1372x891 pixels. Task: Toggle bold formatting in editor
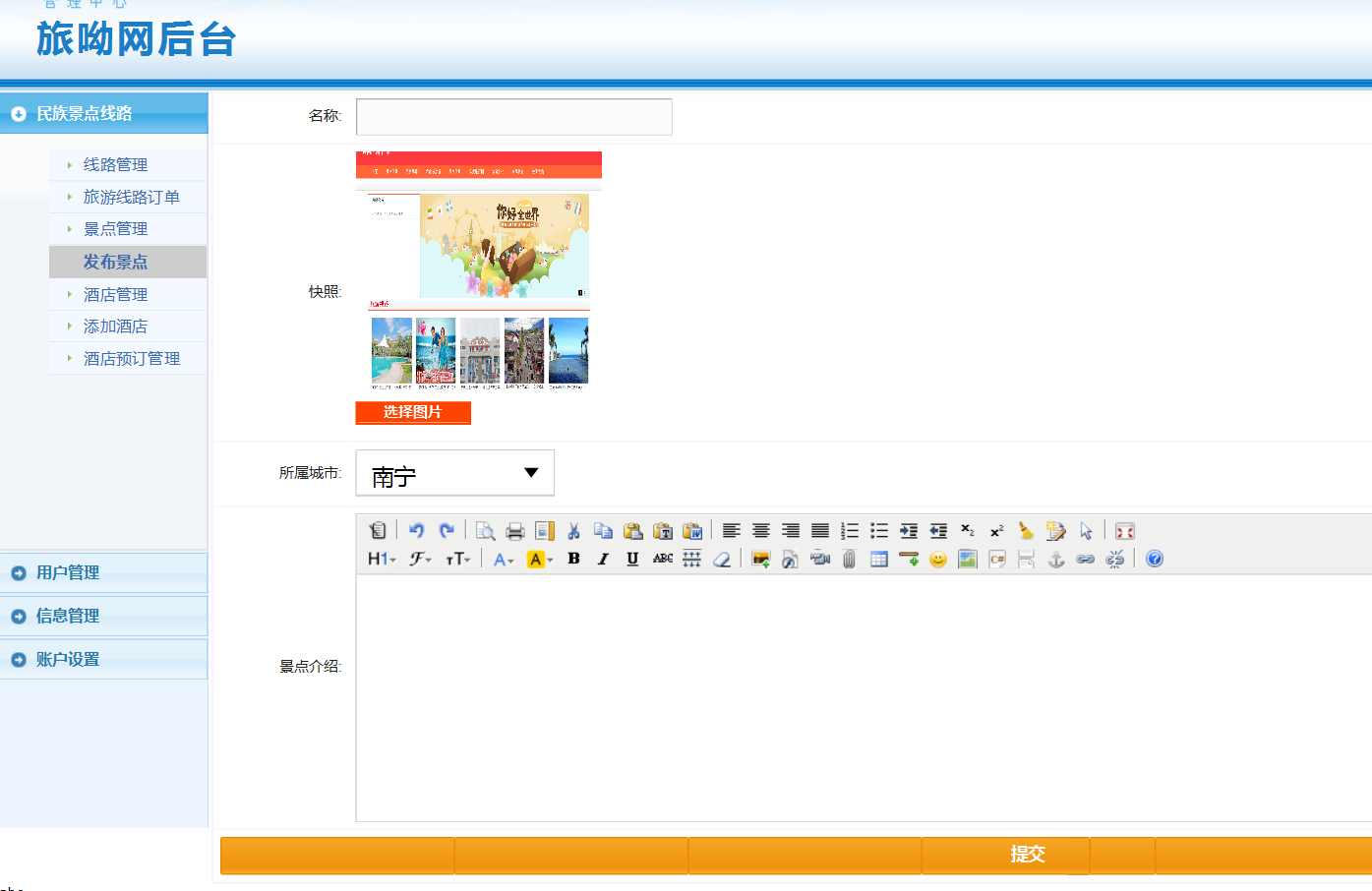573,559
